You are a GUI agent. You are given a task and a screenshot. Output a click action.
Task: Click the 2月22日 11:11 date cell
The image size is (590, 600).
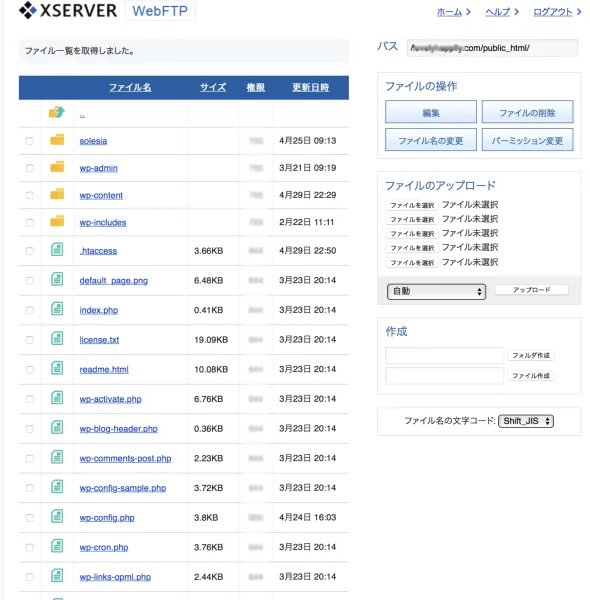click(306, 222)
